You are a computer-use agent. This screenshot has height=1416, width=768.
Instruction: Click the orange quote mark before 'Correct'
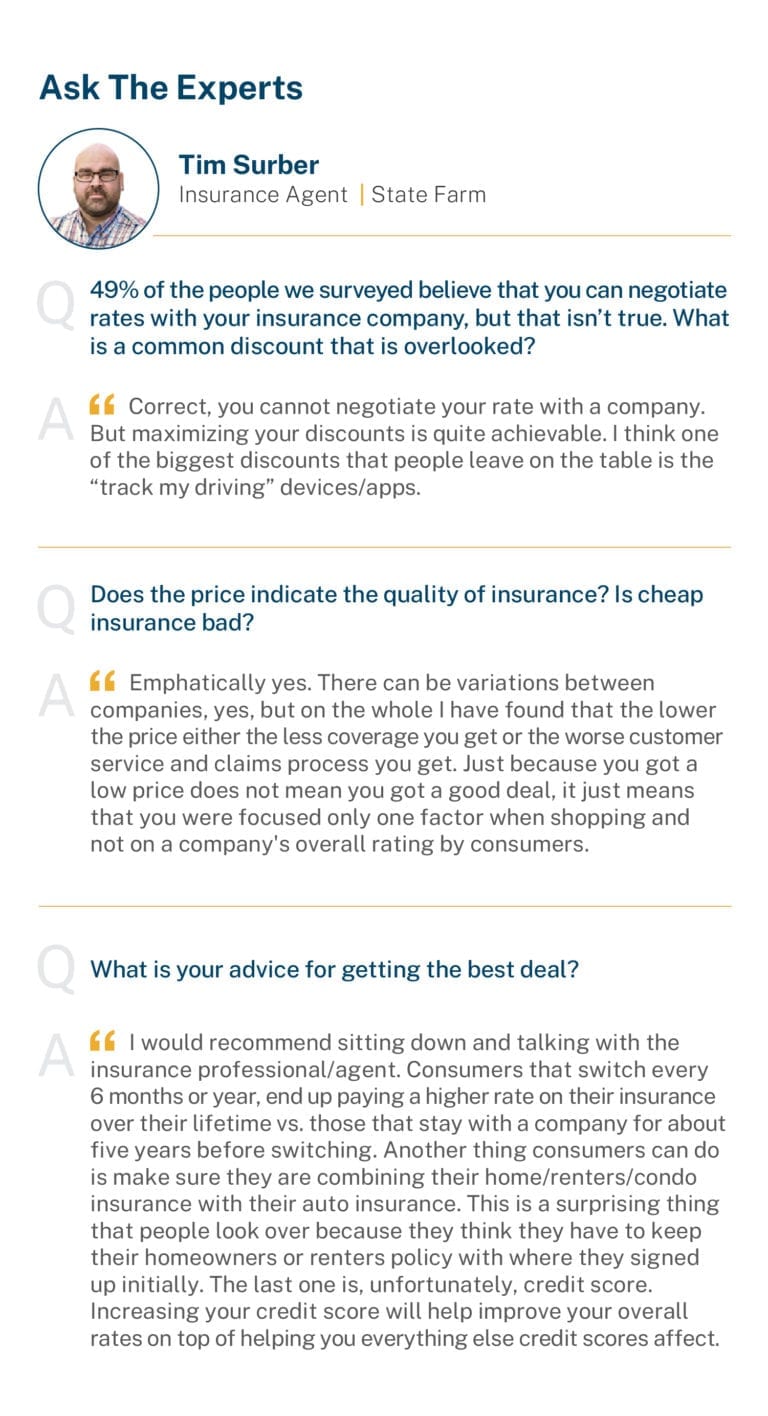102,405
